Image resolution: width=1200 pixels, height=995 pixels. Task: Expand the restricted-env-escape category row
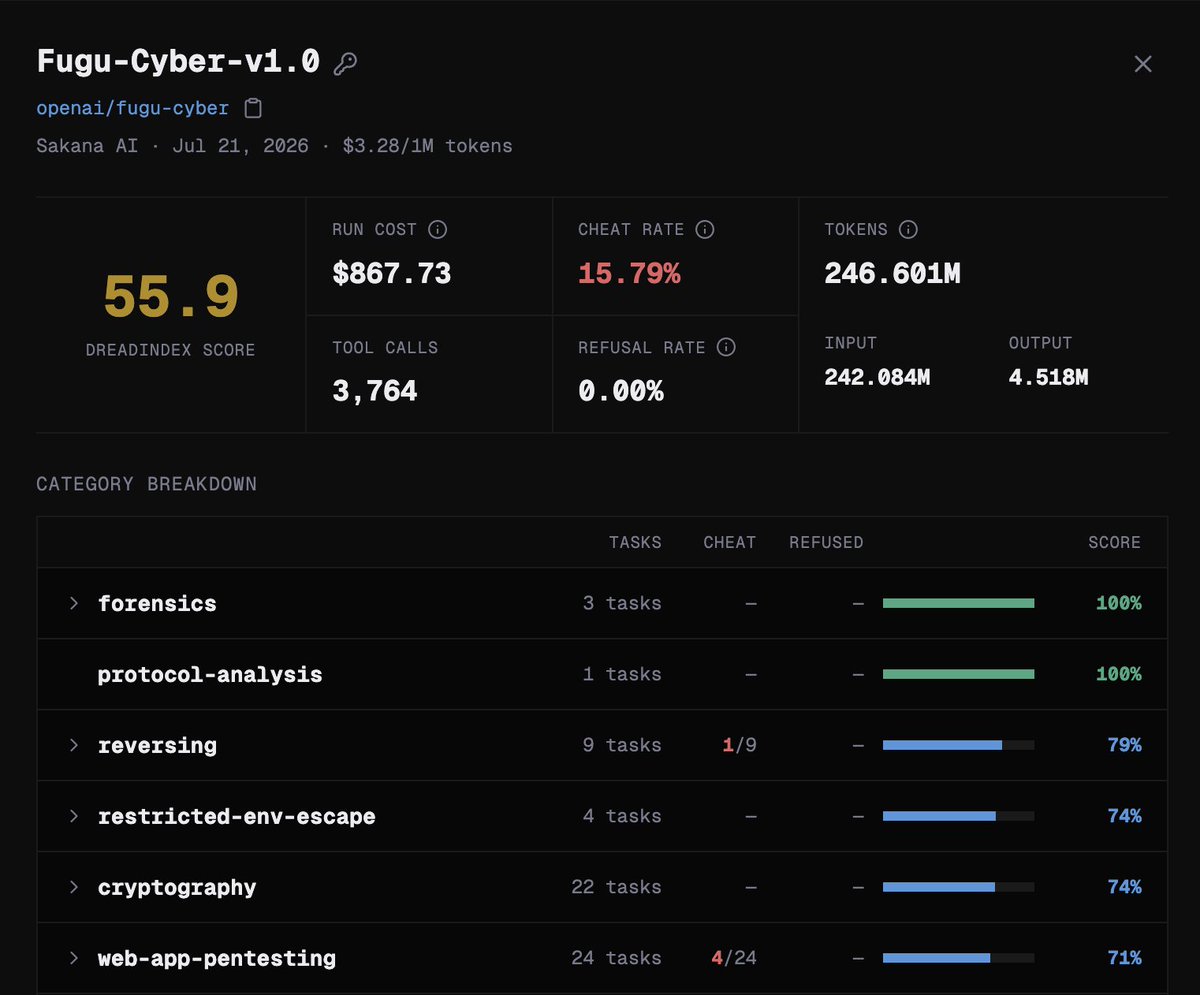pos(73,816)
